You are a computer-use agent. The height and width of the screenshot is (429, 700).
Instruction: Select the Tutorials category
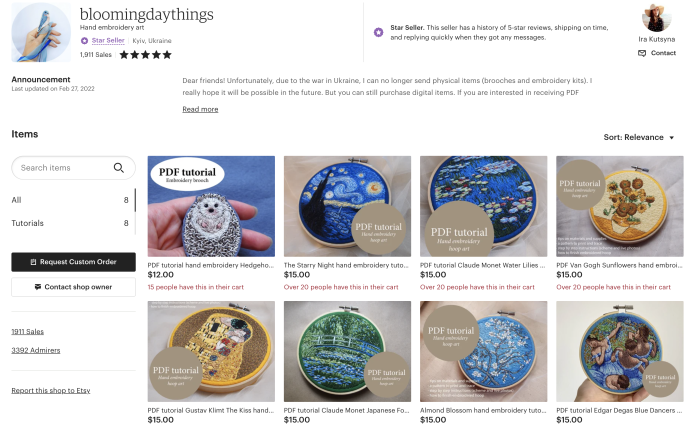pyautogui.click(x=70, y=223)
